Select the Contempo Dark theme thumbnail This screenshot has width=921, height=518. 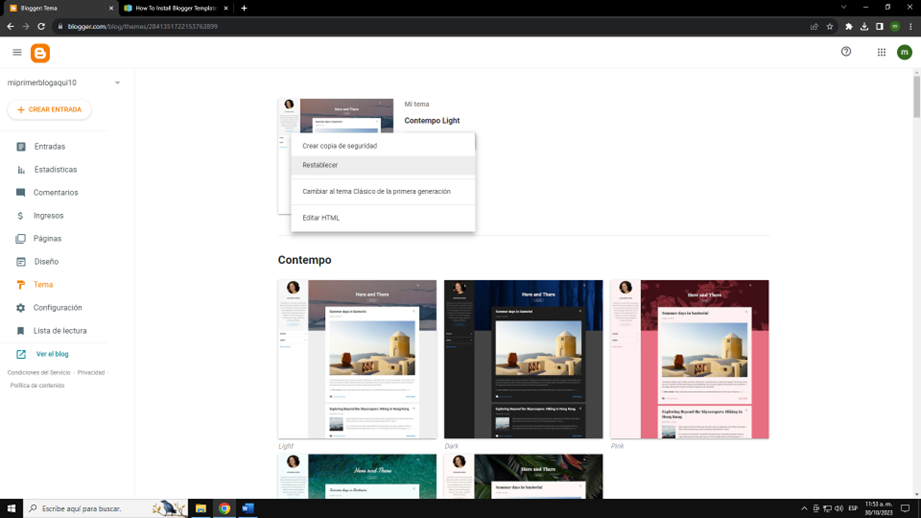click(x=523, y=359)
